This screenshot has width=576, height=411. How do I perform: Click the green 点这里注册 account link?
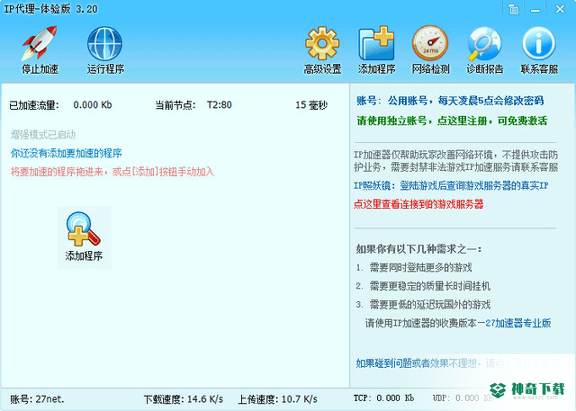(452, 121)
